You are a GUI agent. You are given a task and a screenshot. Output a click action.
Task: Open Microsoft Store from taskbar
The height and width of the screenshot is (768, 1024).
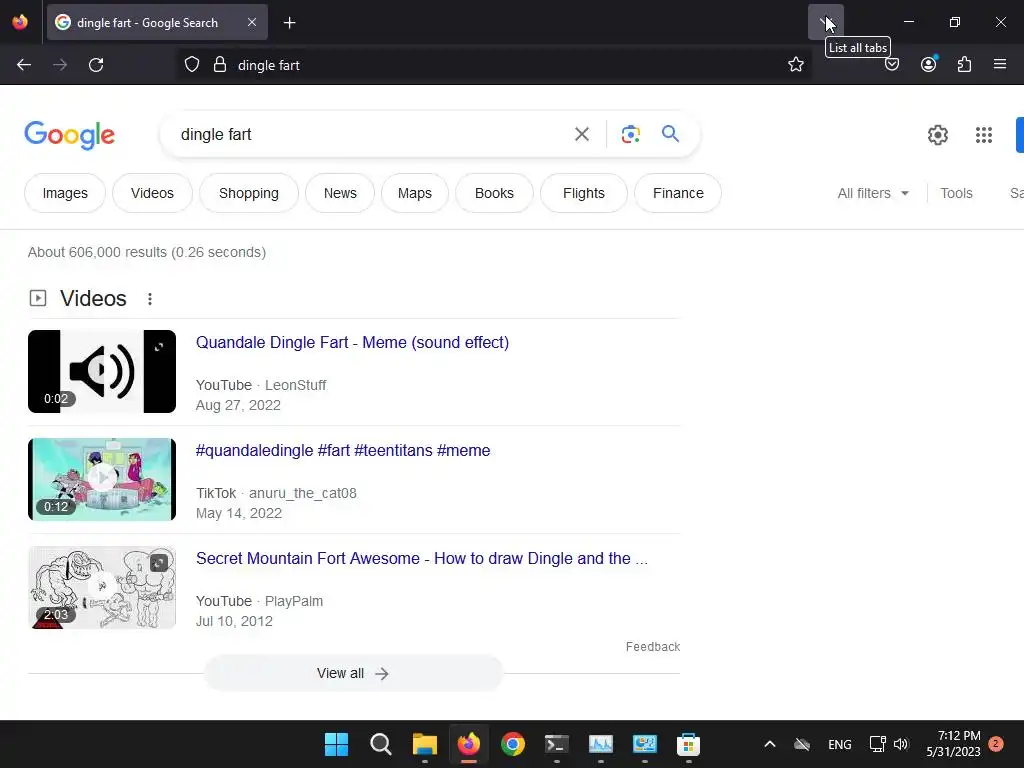(688, 744)
